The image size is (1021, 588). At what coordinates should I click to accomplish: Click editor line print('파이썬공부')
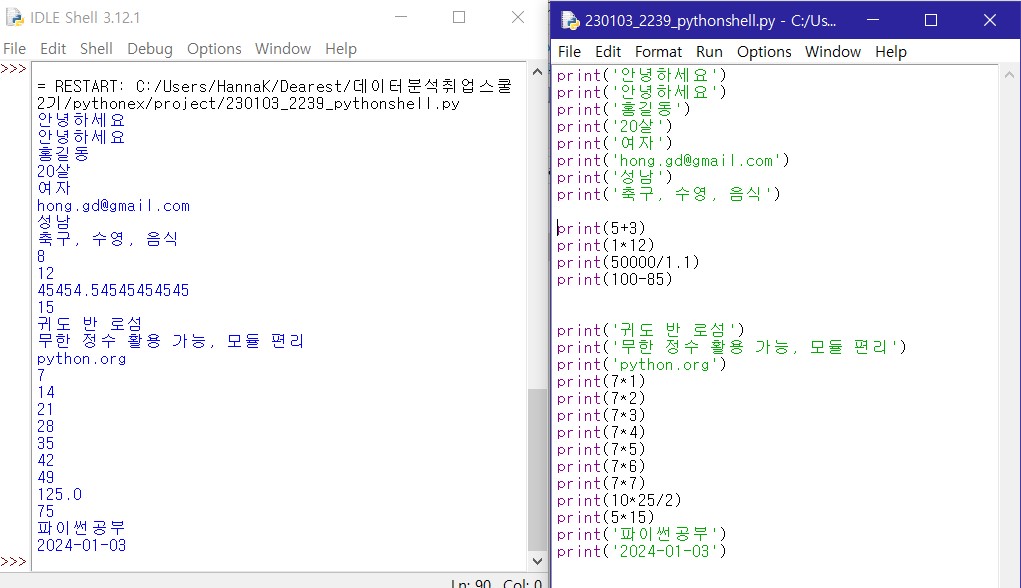(641, 534)
